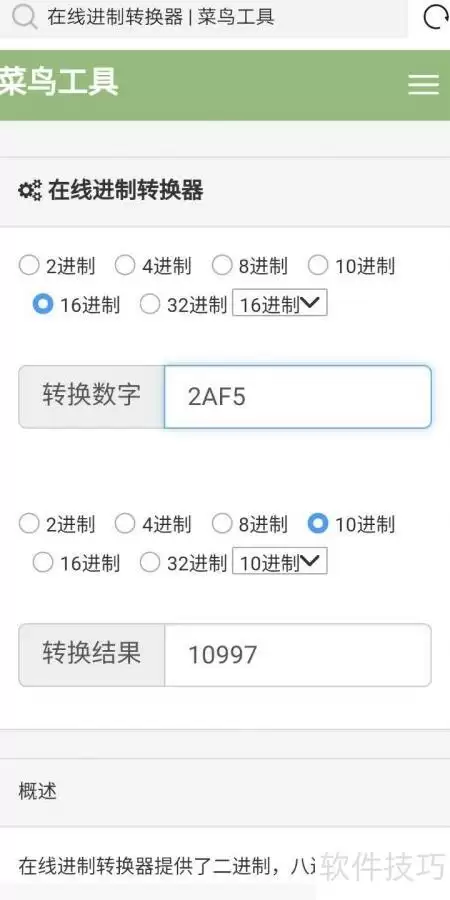Pick target 8进制 radio button
The image size is (450, 900).
(222, 523)
